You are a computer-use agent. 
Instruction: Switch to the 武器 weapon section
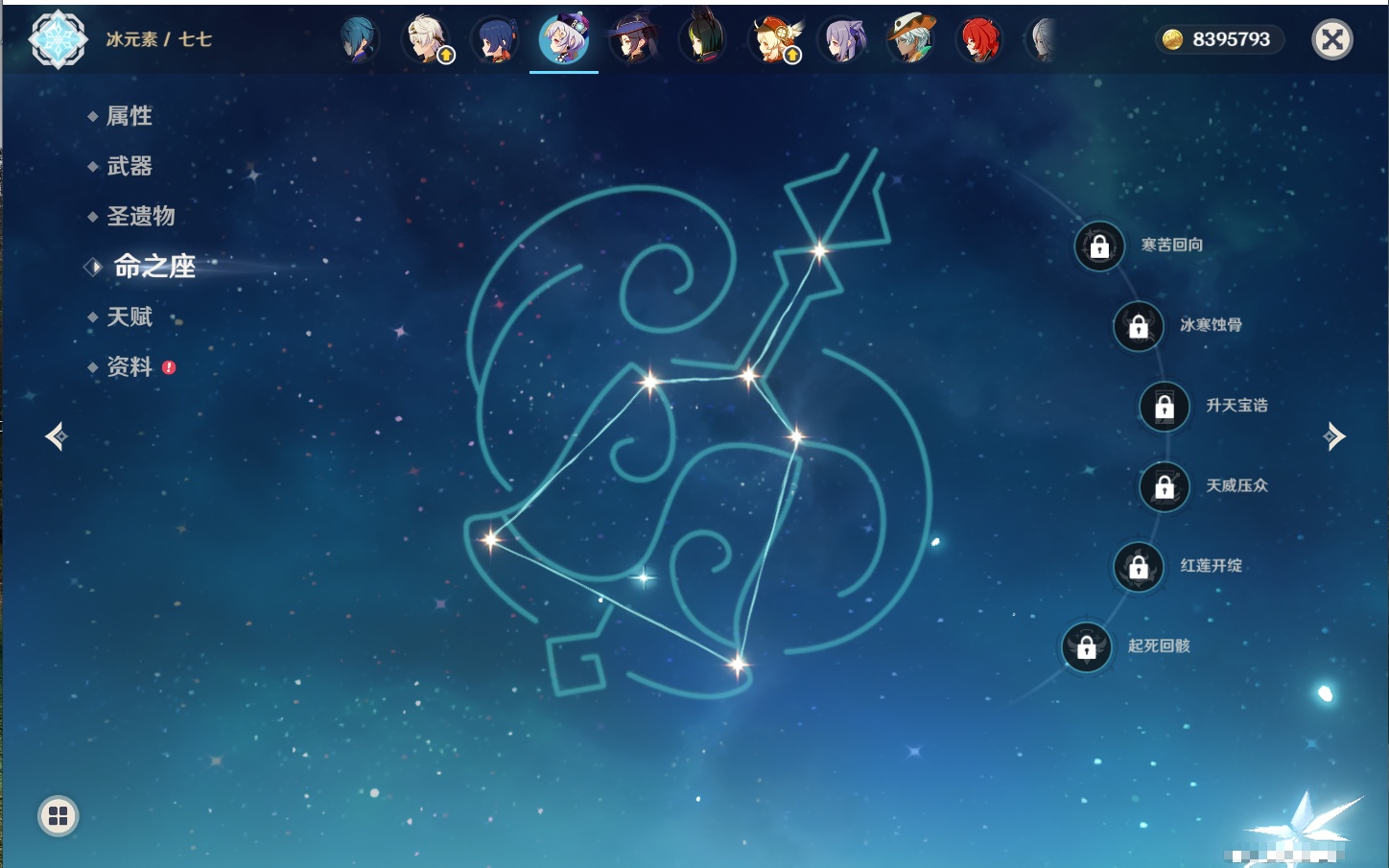[129, 166]
